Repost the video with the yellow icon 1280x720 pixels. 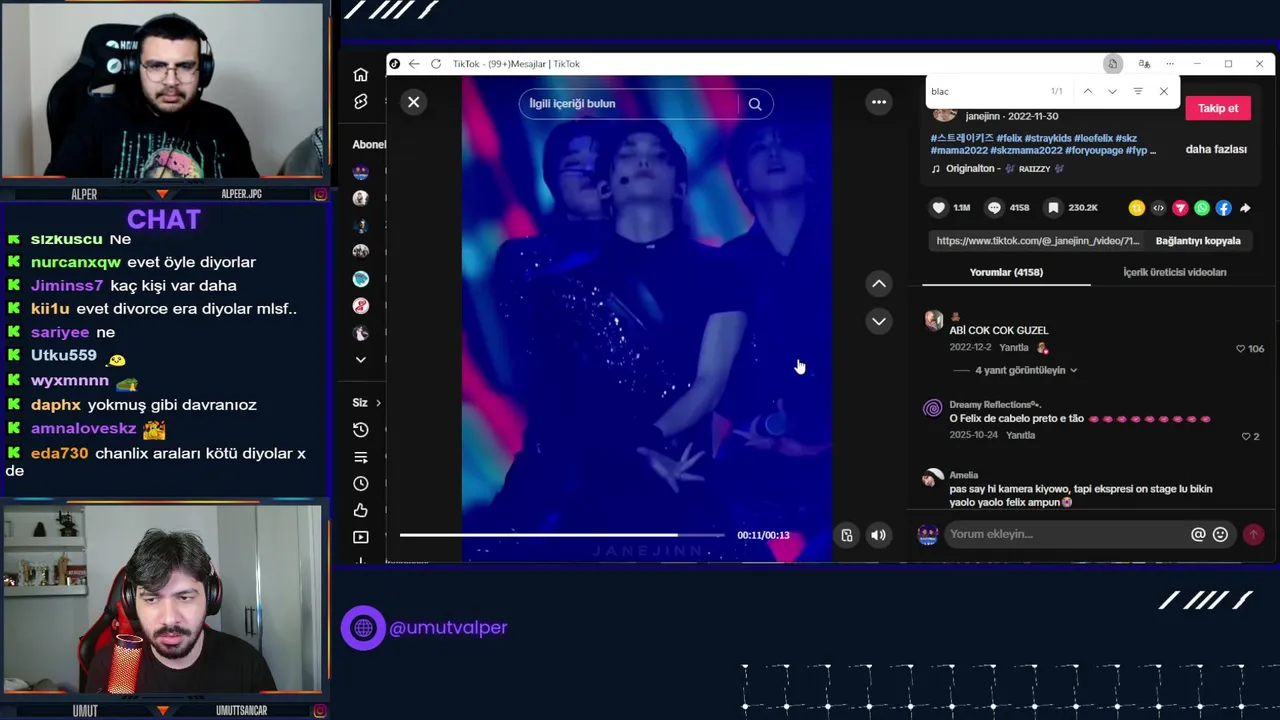[x=1136, y=208]
